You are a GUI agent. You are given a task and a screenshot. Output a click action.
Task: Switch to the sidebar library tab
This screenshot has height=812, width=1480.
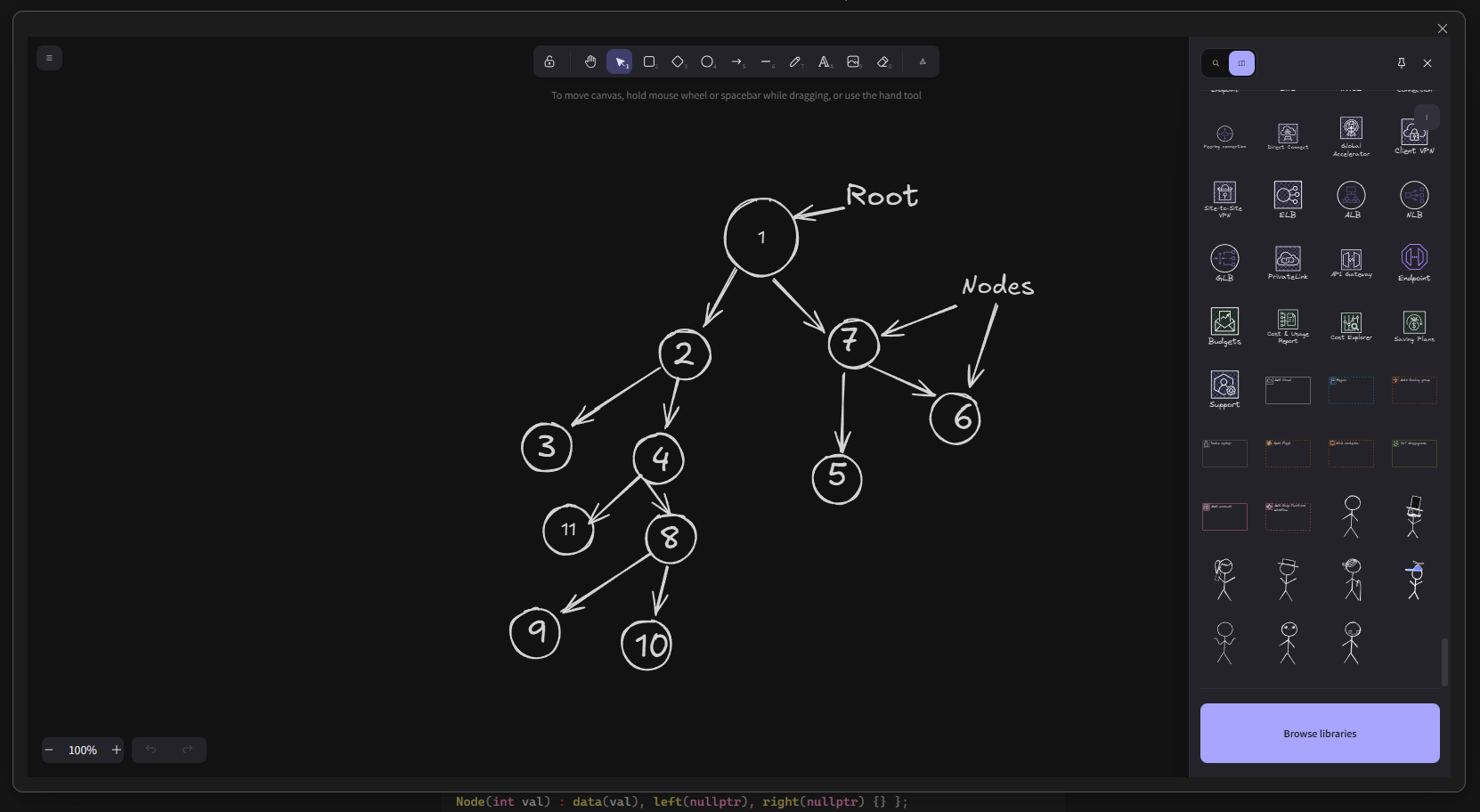1241,63
